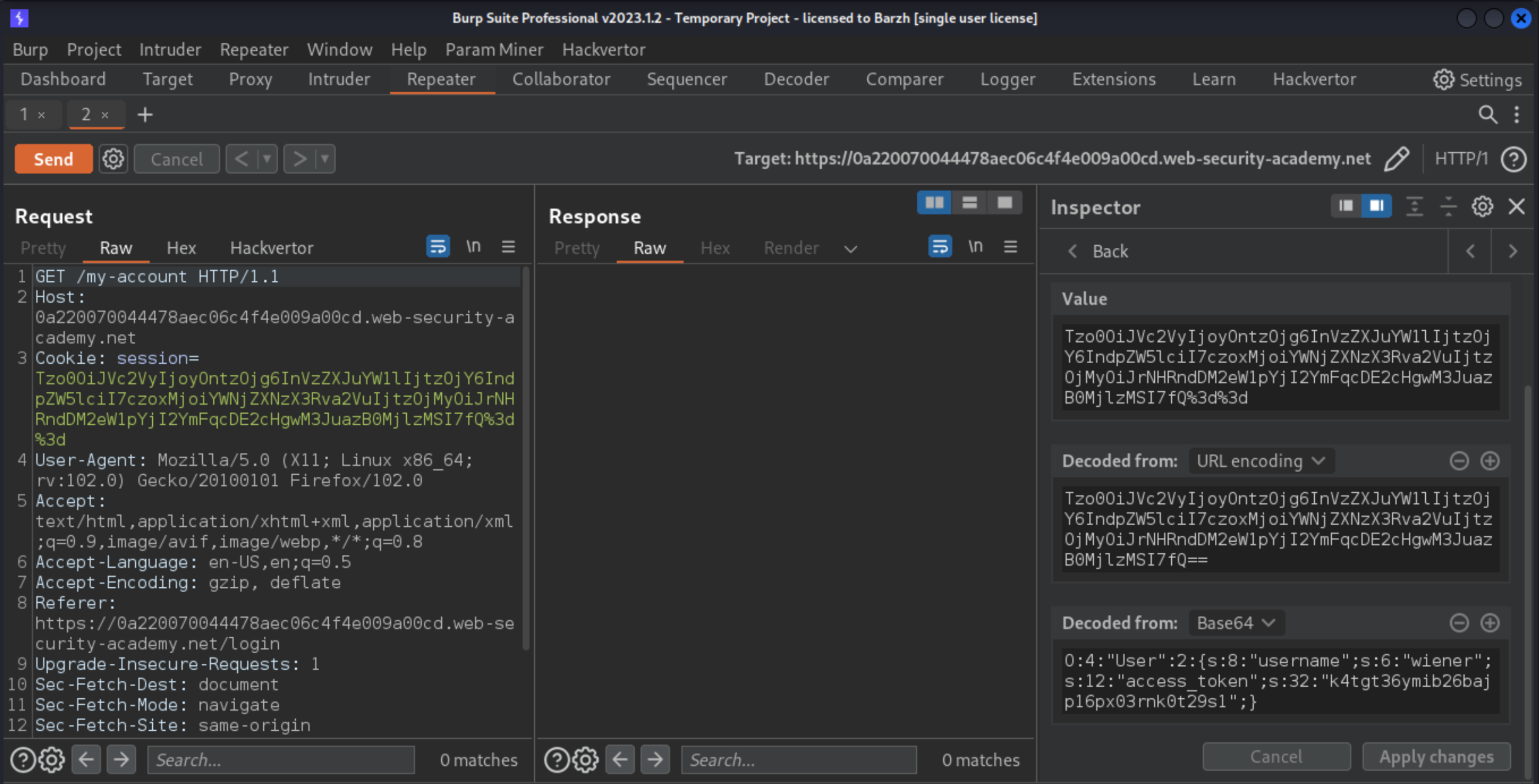Remove Base64 decode step minus icon
The width and height of the screenshot is (1539, 784).
click(1459, 623)
